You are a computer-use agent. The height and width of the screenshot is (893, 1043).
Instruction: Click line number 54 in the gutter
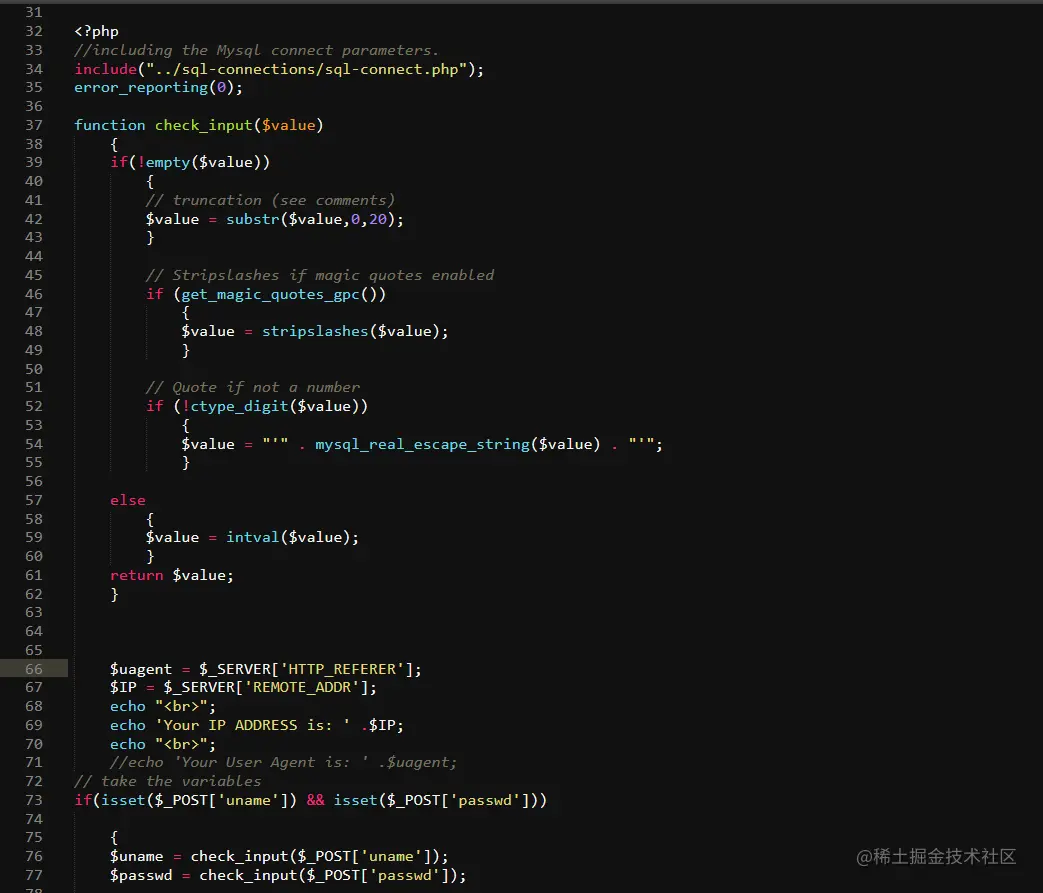click(34, 444)
